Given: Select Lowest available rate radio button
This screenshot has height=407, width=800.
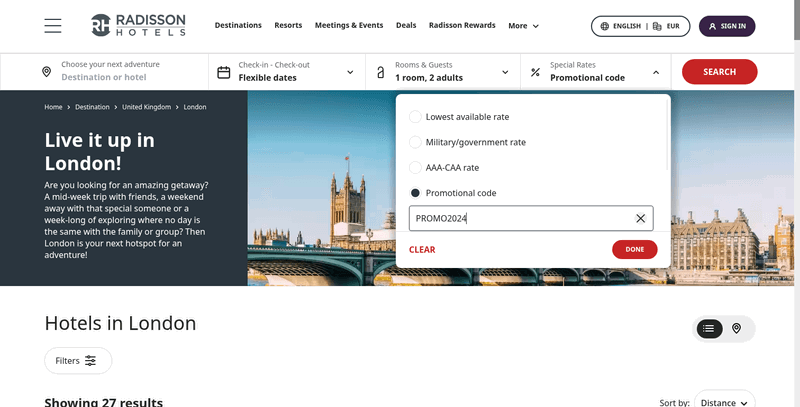Looking at the screenshot, I should tap(415, 117).
